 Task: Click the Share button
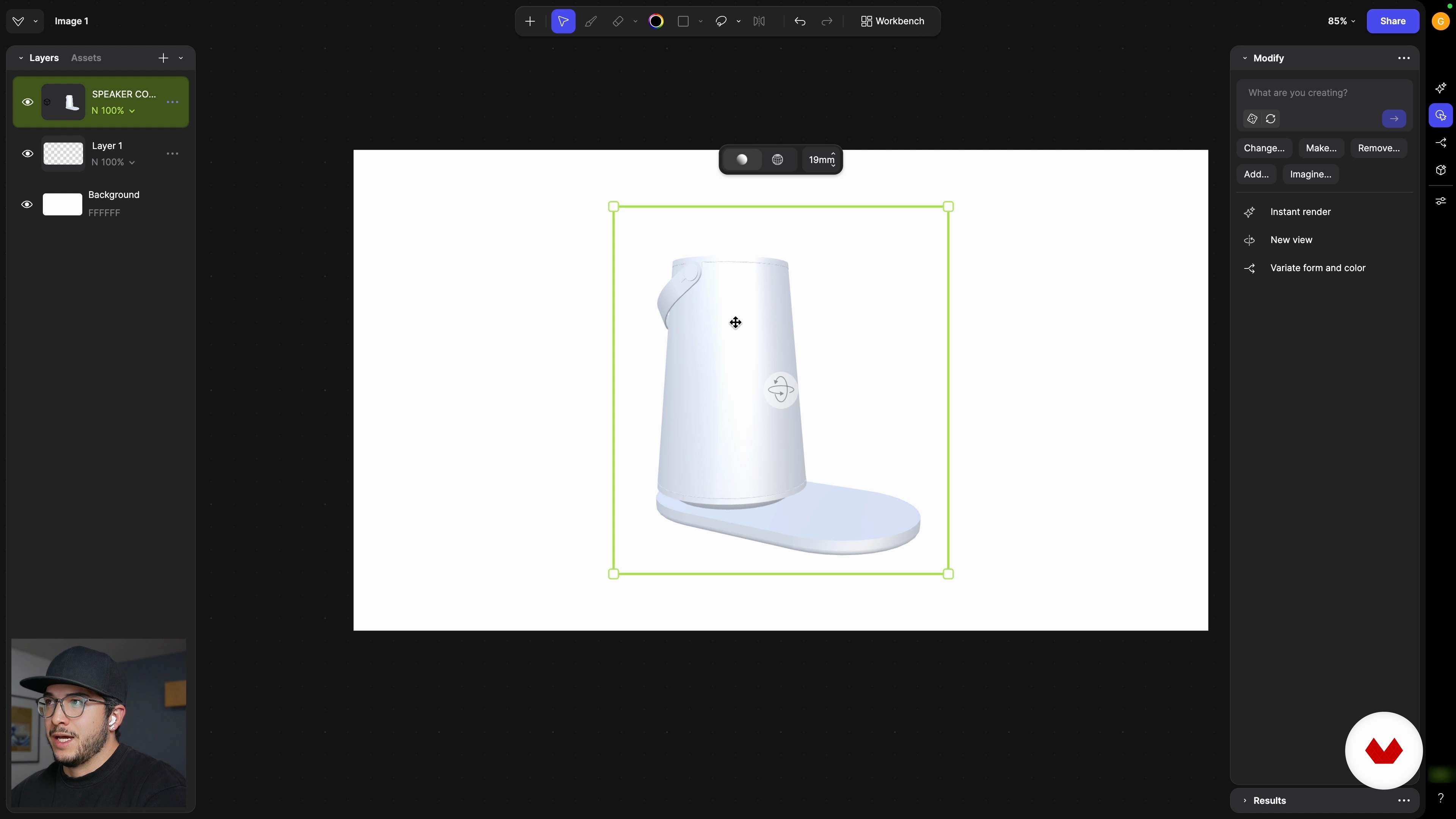coord(1393,21)
